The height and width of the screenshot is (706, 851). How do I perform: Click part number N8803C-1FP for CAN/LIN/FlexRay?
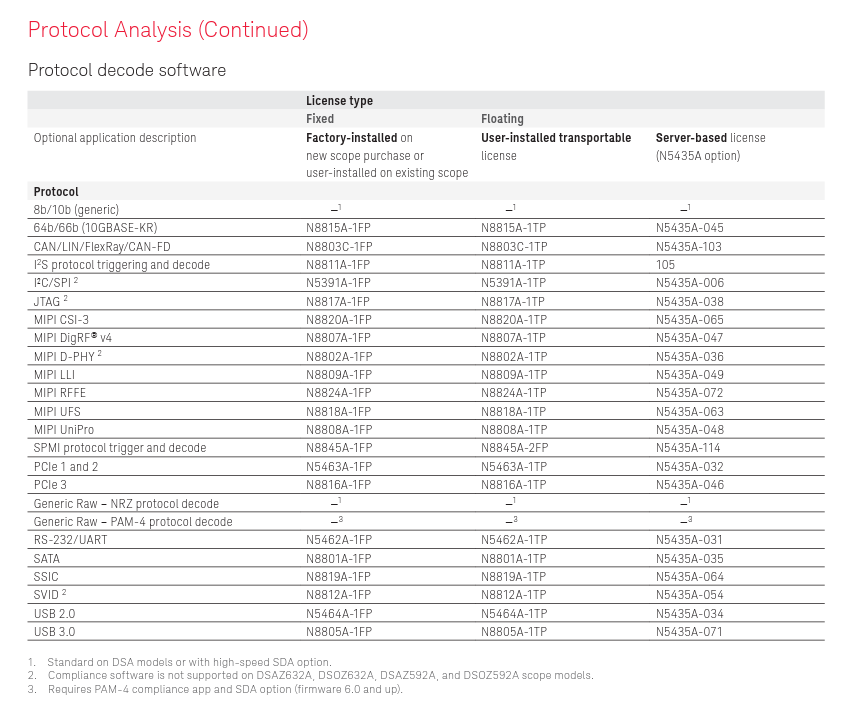[339, 246]
